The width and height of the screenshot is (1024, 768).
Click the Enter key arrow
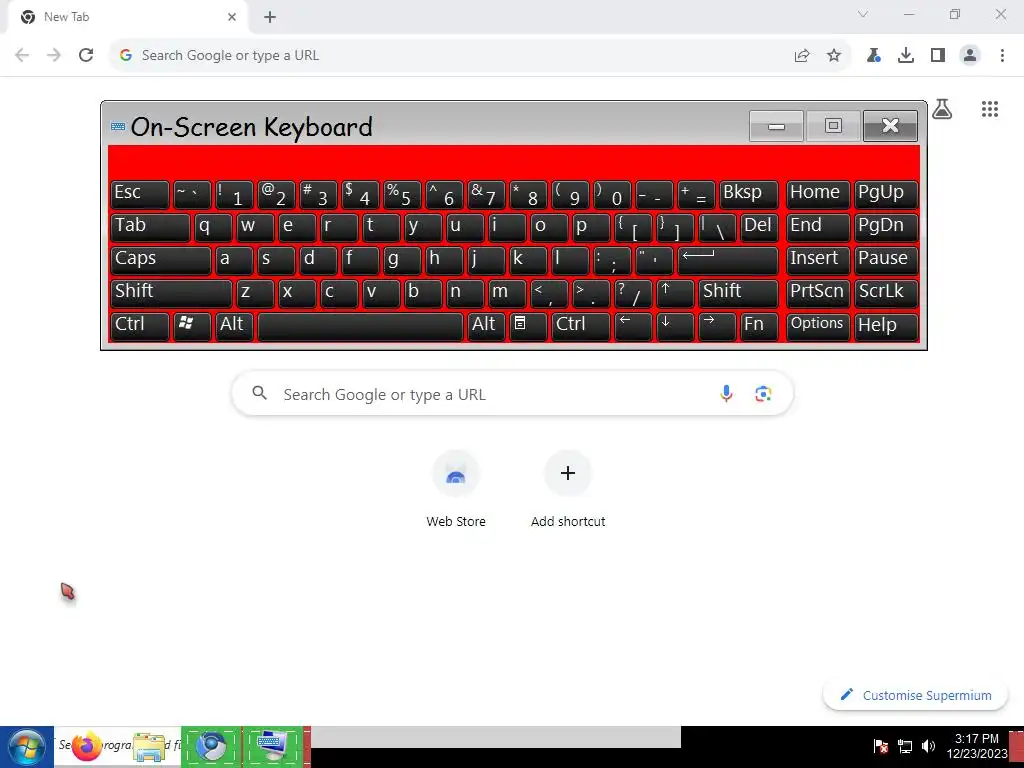728,260
